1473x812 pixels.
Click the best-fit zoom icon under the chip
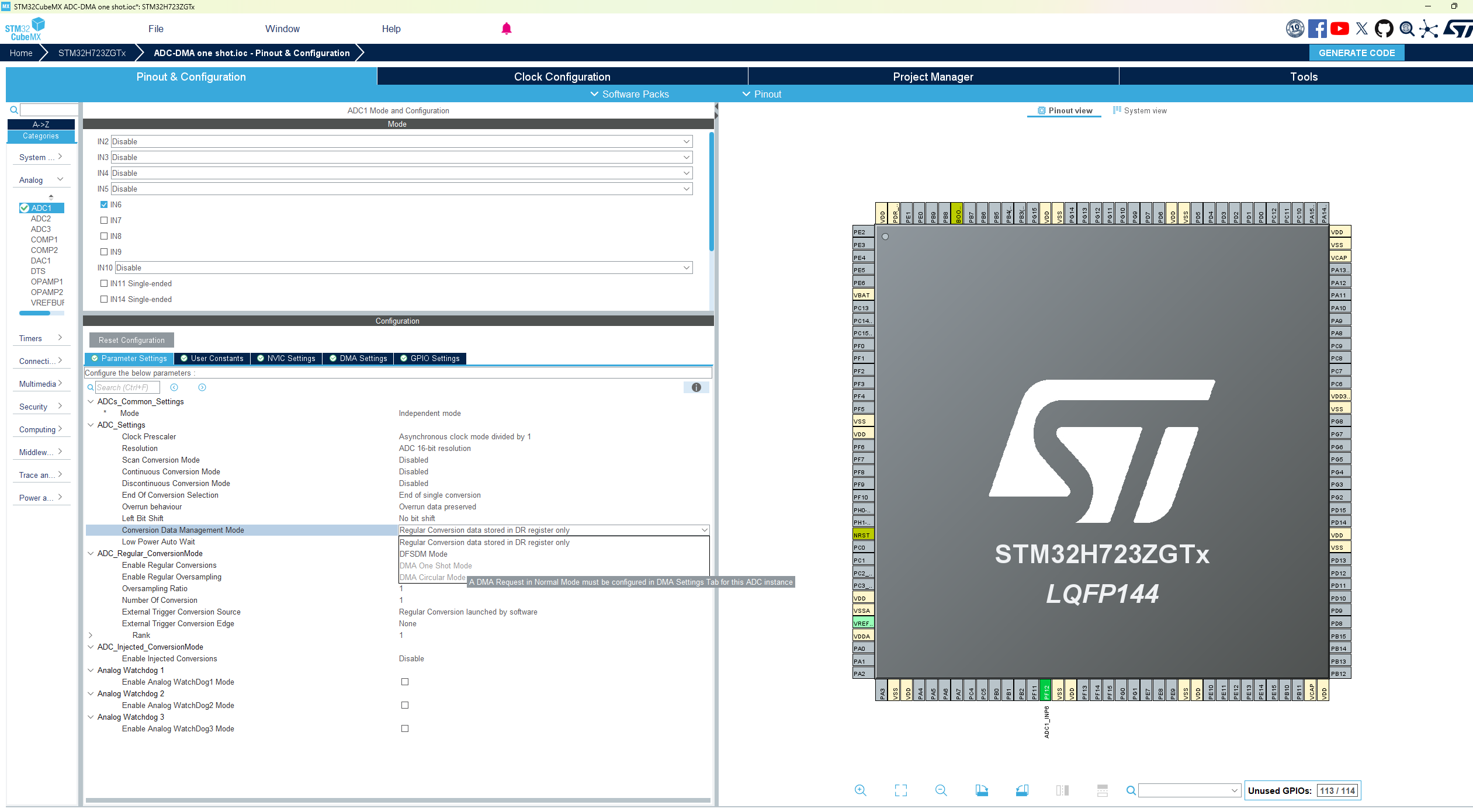[x=900, y=790]
